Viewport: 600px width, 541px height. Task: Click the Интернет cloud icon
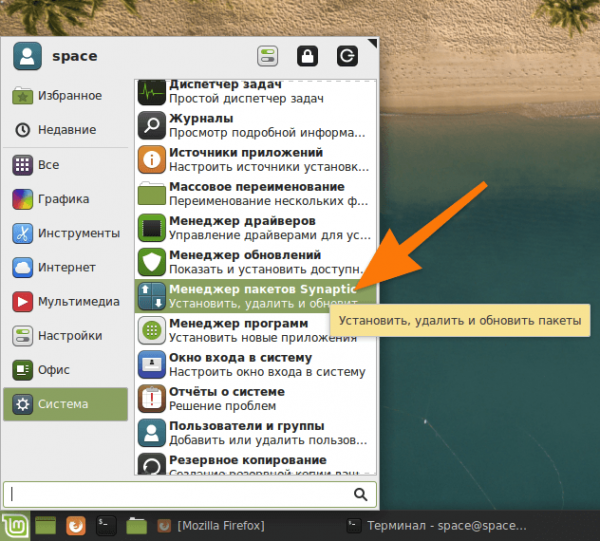tap(23, 267)
